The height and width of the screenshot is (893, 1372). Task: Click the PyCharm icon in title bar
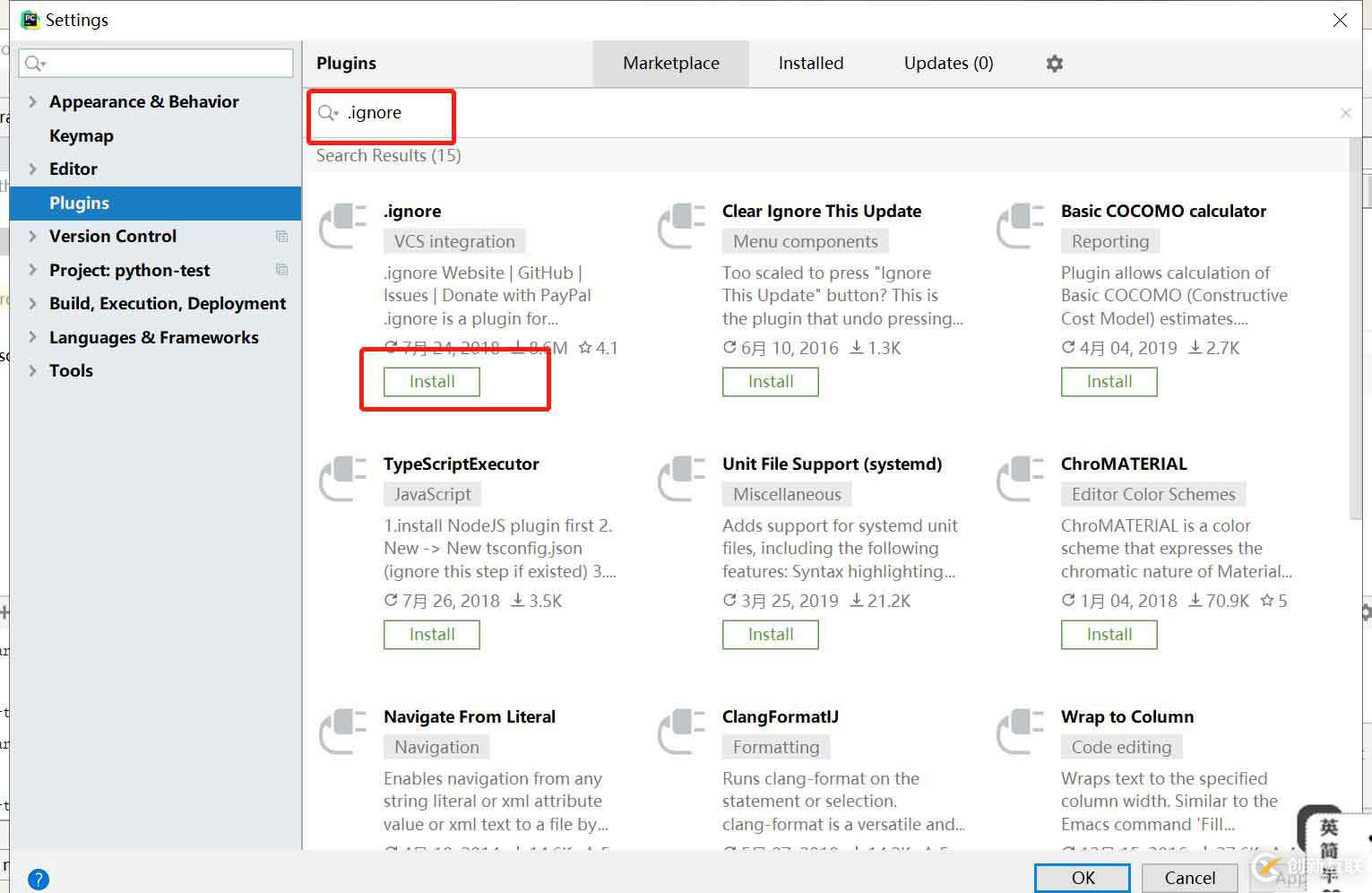pyautogui.click(x=30, y=20)
